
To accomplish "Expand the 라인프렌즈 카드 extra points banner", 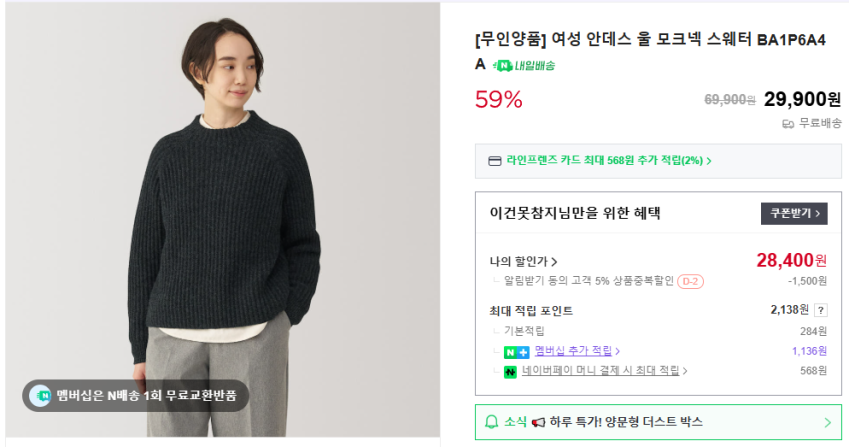I will coord(658,161).
